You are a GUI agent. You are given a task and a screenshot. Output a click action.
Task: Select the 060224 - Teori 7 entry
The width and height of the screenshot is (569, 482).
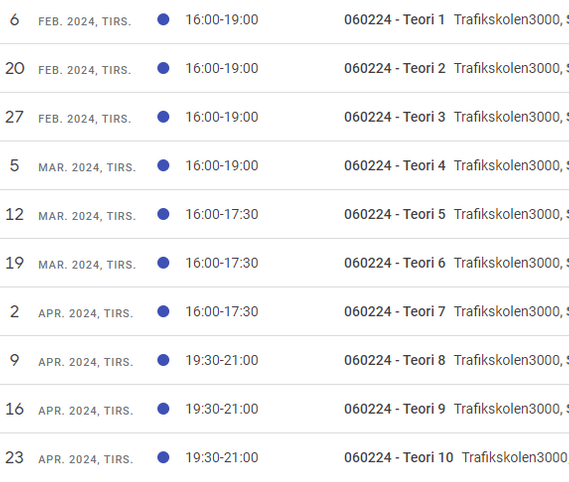[x=394, y=311]
